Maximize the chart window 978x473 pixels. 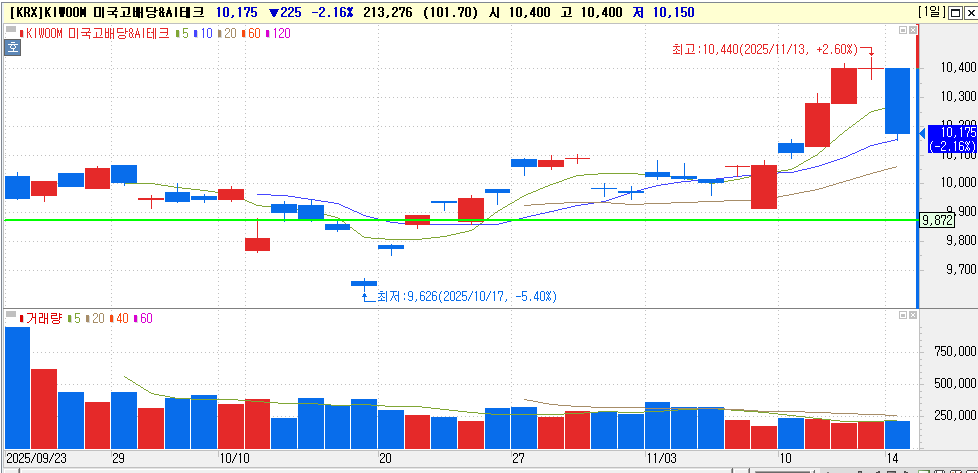click(x=954, y=12)
